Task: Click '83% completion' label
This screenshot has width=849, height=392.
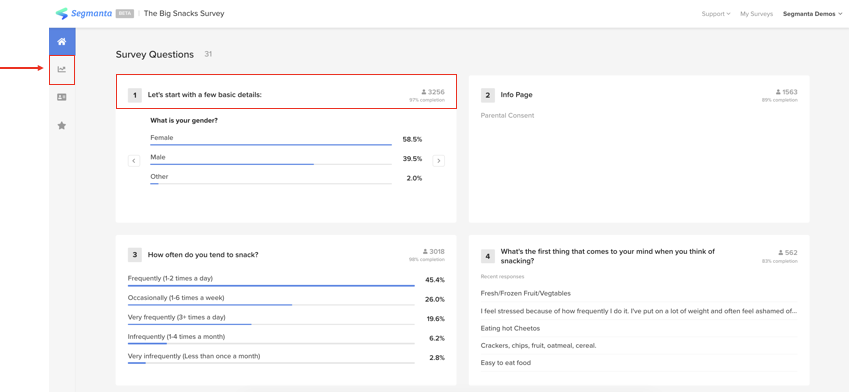Action: pyautogui.click(x=780, y=261)
